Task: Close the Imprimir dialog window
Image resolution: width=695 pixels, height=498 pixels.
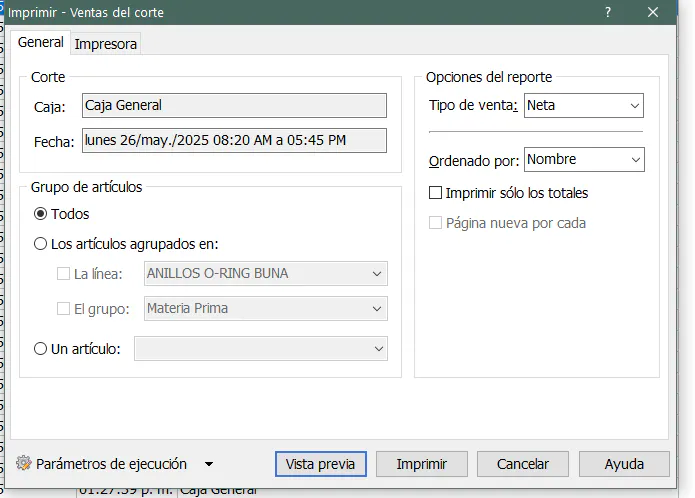Action: click(x=653, y=13)
